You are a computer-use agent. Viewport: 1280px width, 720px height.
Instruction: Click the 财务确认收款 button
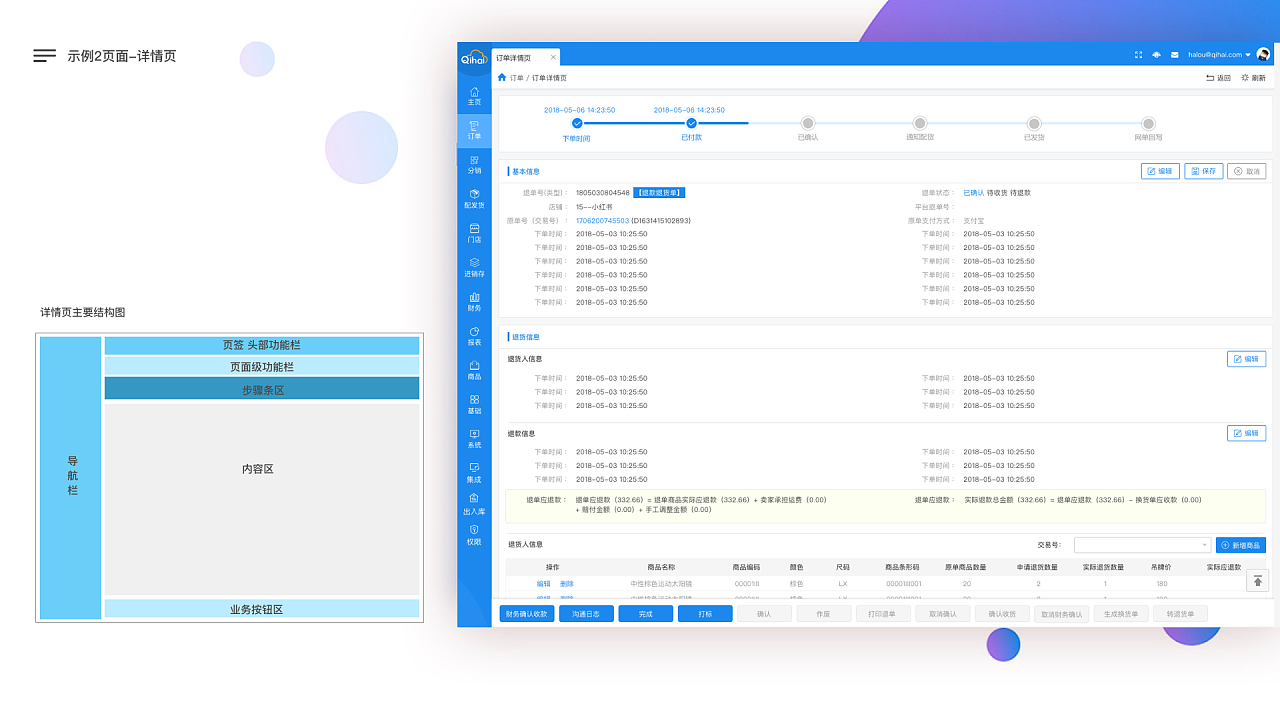(527, 614)
